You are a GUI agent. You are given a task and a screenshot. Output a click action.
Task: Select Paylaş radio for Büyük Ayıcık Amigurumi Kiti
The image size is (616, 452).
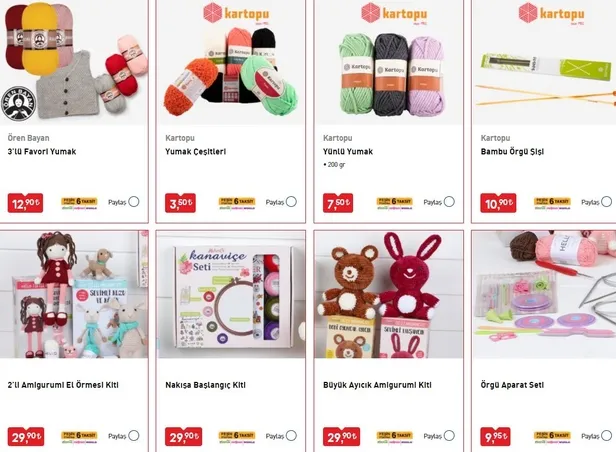449,436
